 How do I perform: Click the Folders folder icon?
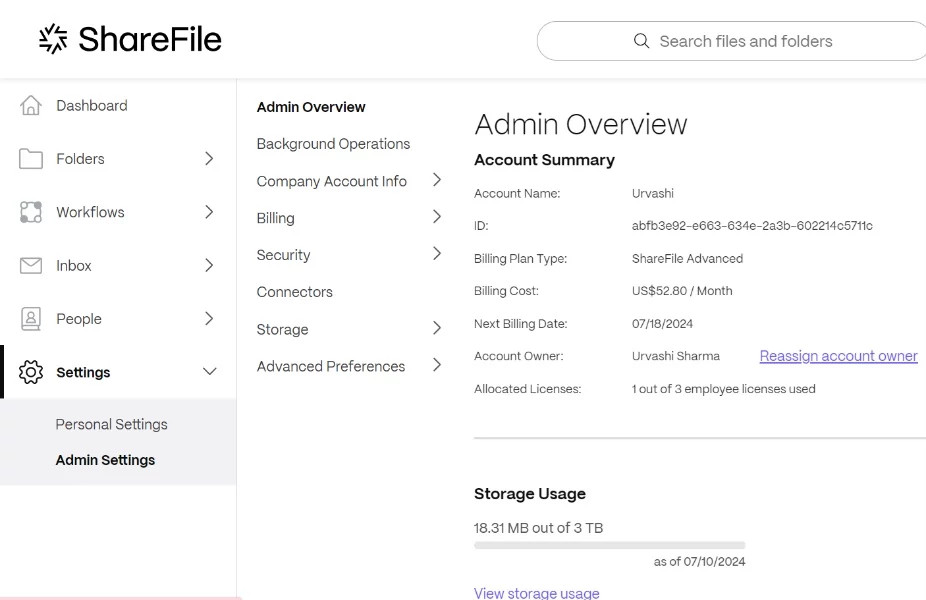click(x=31, y=159)
